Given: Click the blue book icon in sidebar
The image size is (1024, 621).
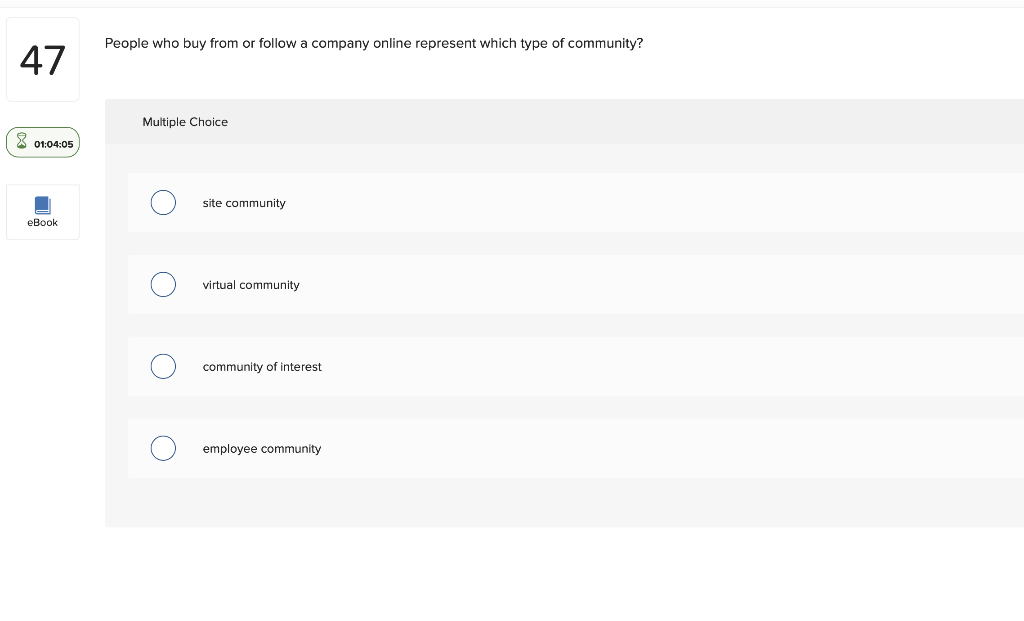Looking at the screenshot, I should coord(42,205).
